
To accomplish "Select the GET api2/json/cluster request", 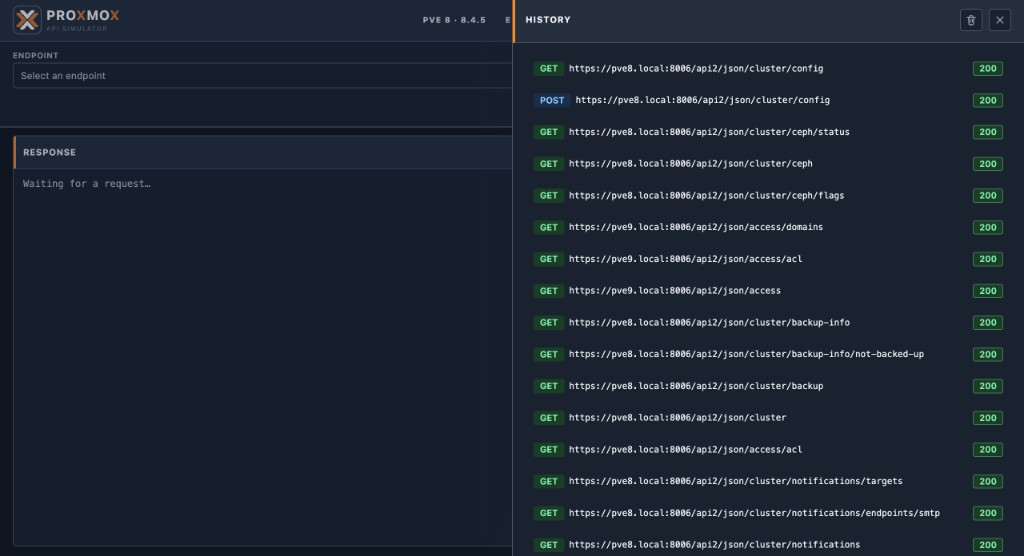I will [x=768, y=418].
